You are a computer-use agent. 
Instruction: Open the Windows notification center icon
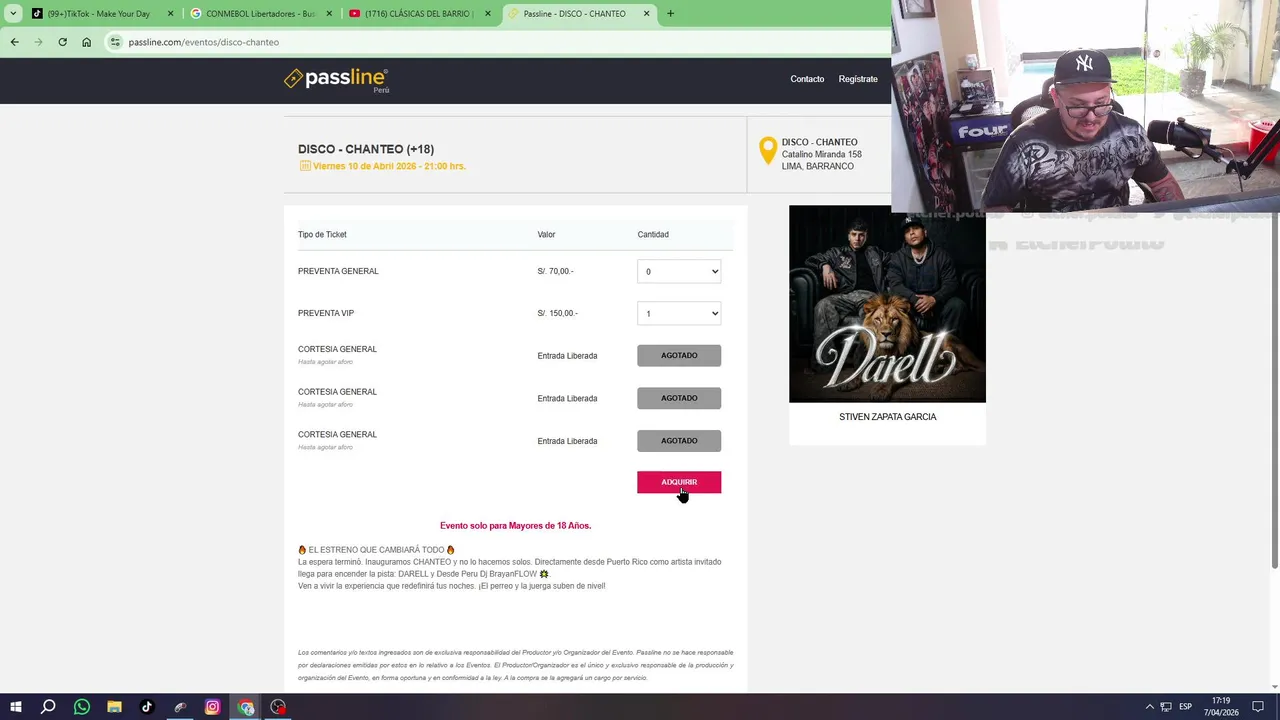(x=1258, y=707)
